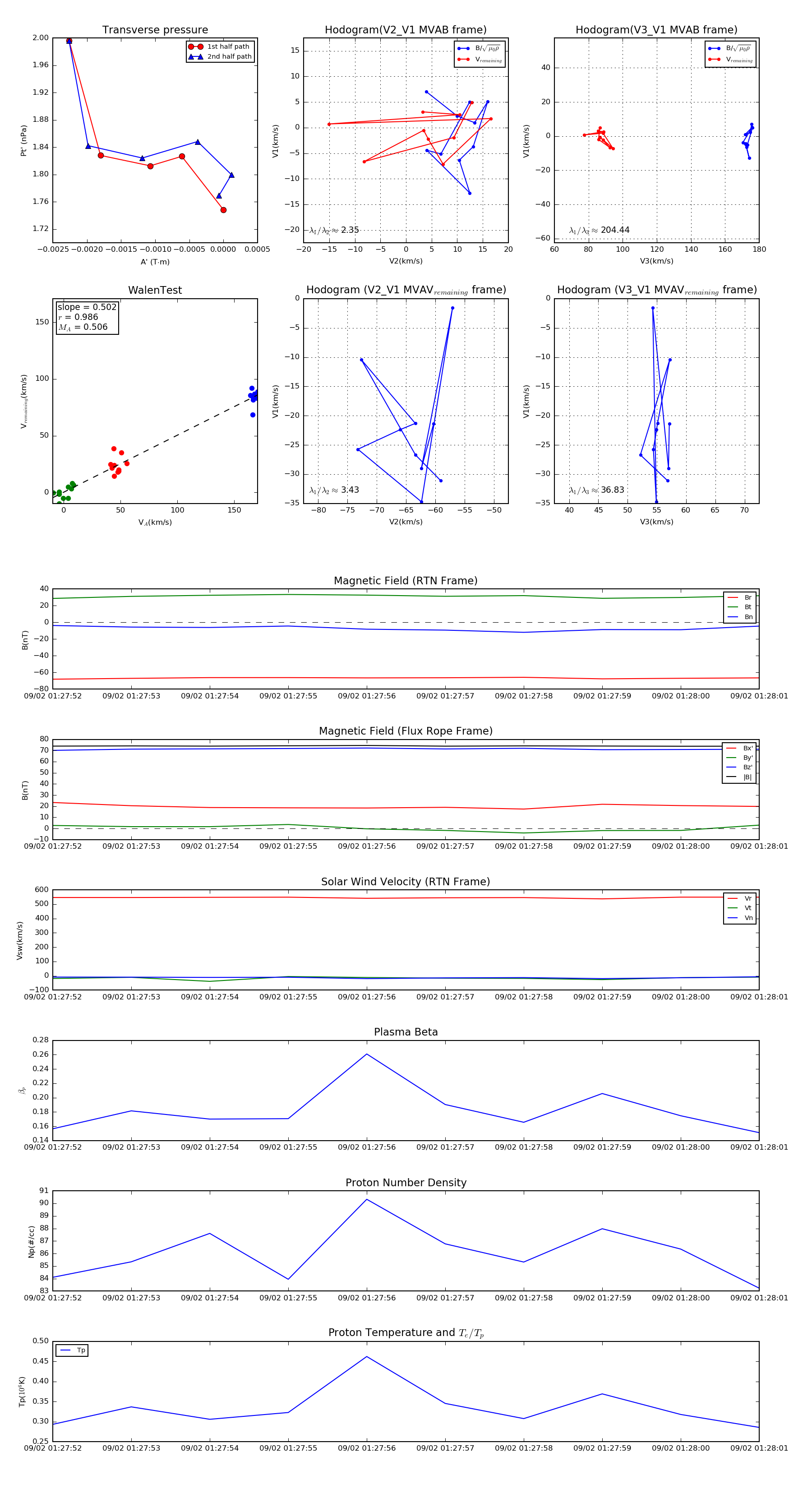Click the 'Proton Temperature and Te/Tp' title
812x1489 pixels.
point(406,1333)
